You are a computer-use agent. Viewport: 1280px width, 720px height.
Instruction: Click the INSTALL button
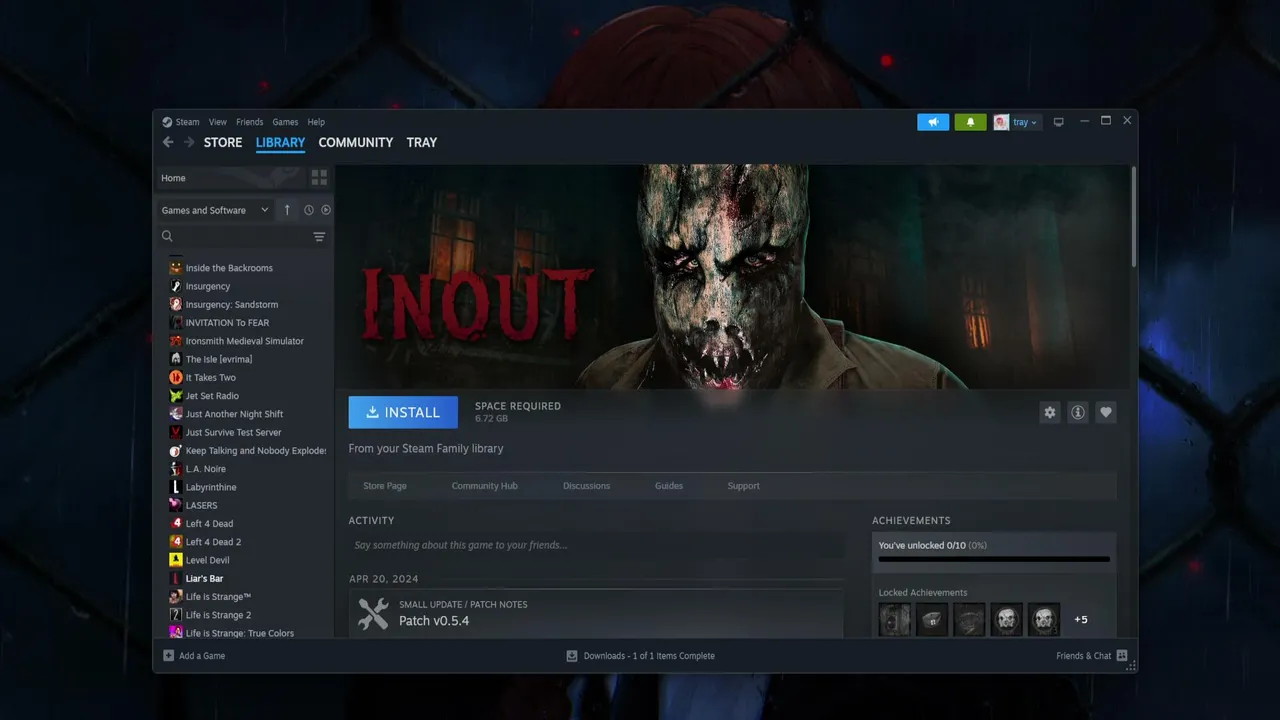click(x=403, y=412)
